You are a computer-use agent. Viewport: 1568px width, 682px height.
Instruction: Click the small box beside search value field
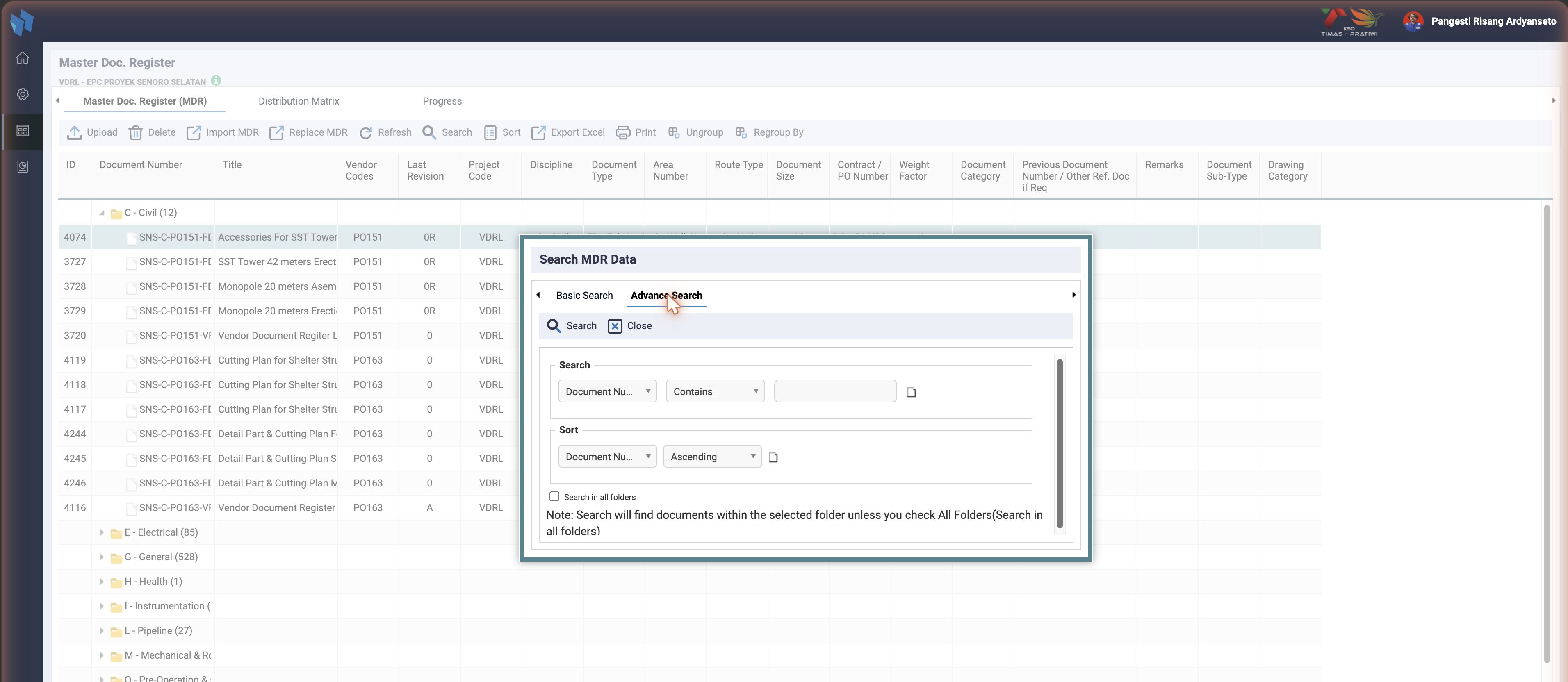[x=911, y=392]
